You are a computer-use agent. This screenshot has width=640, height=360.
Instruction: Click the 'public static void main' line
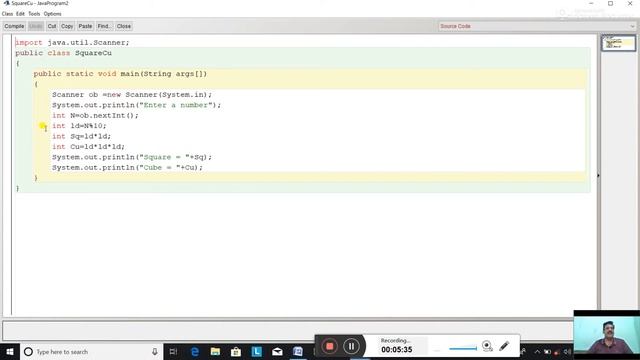tap(120, 74)
